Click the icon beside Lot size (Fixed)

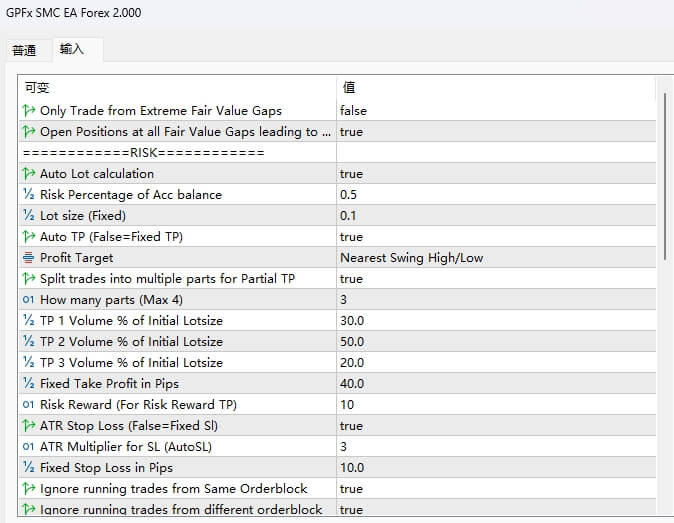28,216
